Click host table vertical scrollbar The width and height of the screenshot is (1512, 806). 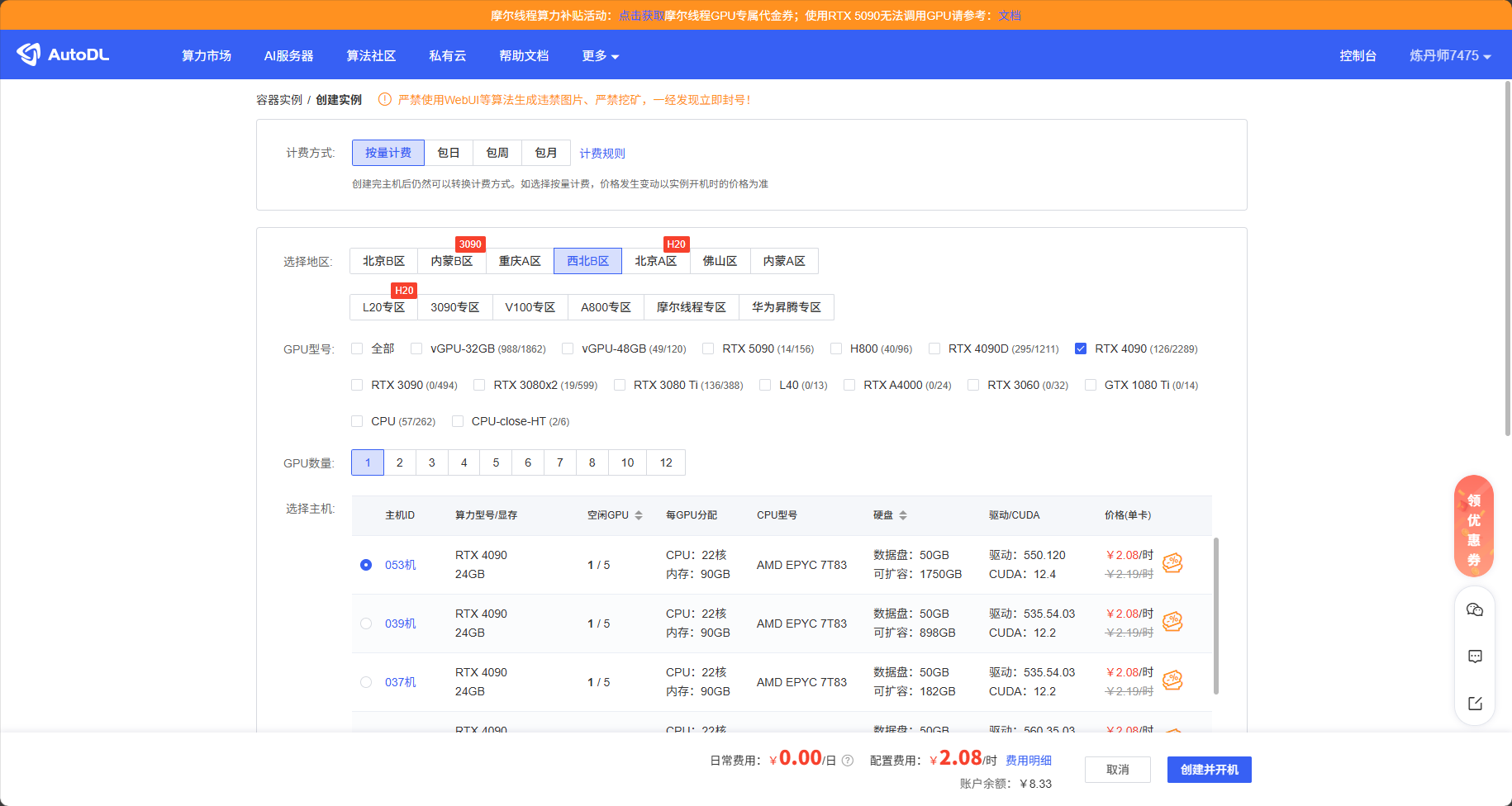coord(1215,616)
